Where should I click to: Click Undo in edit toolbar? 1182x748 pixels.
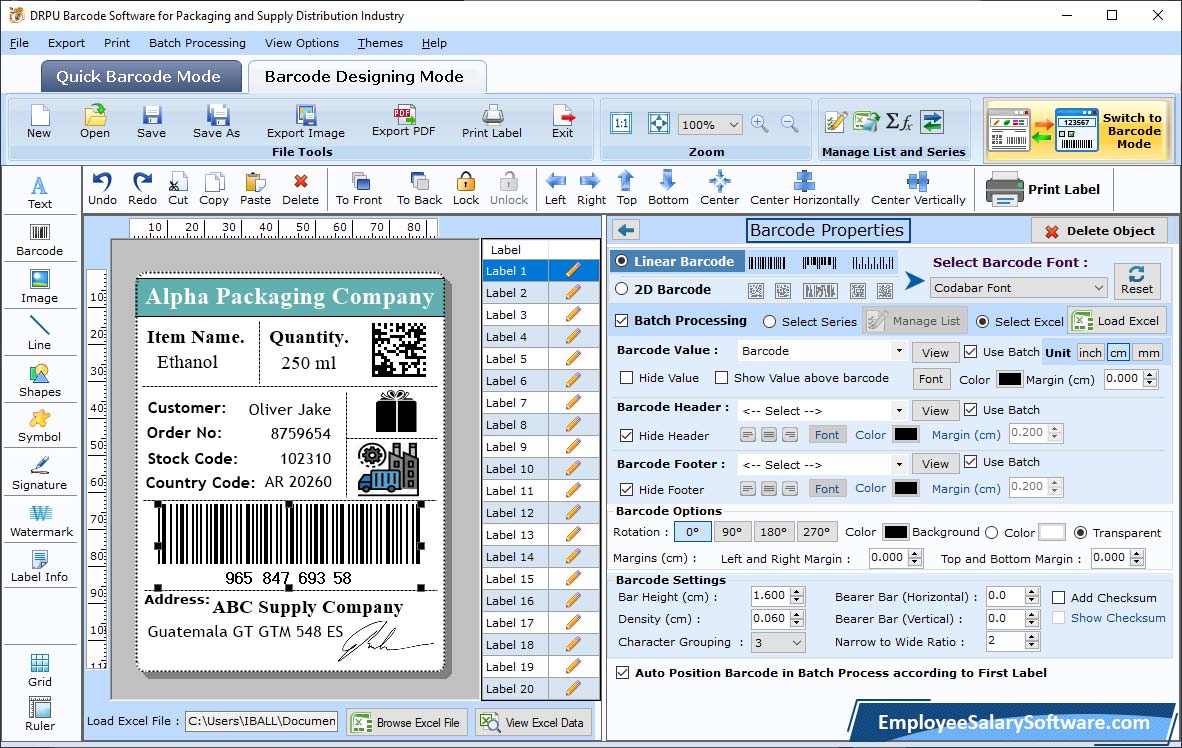coord(102,189)
